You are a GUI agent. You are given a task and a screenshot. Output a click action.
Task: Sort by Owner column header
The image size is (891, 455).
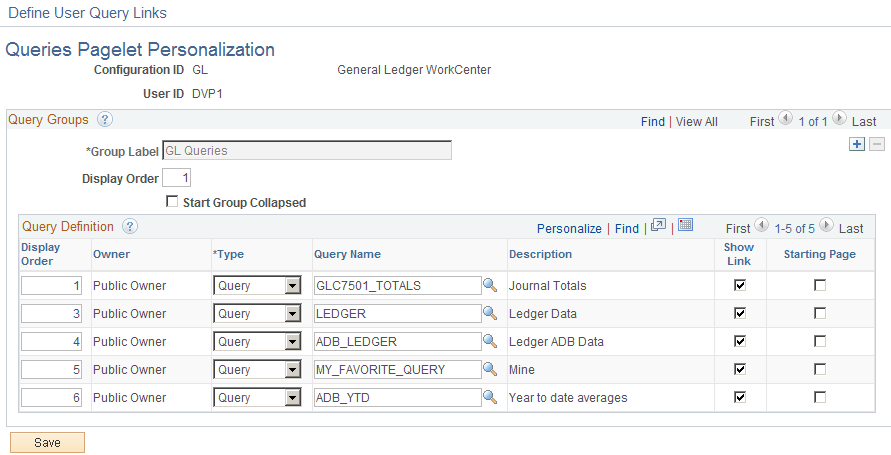(111, 254)
